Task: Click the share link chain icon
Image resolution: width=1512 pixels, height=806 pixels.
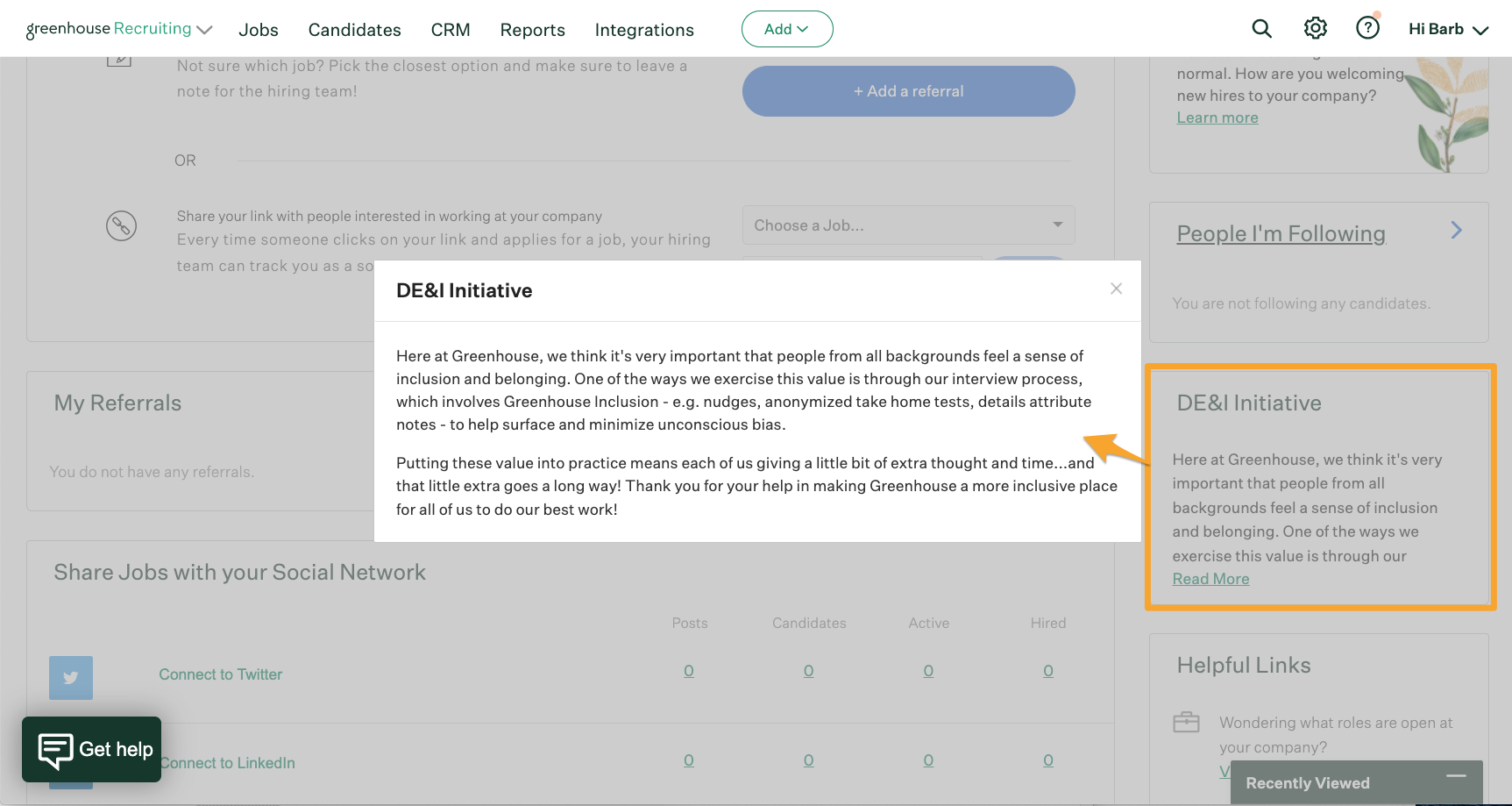Action: [x=122, y=225]
